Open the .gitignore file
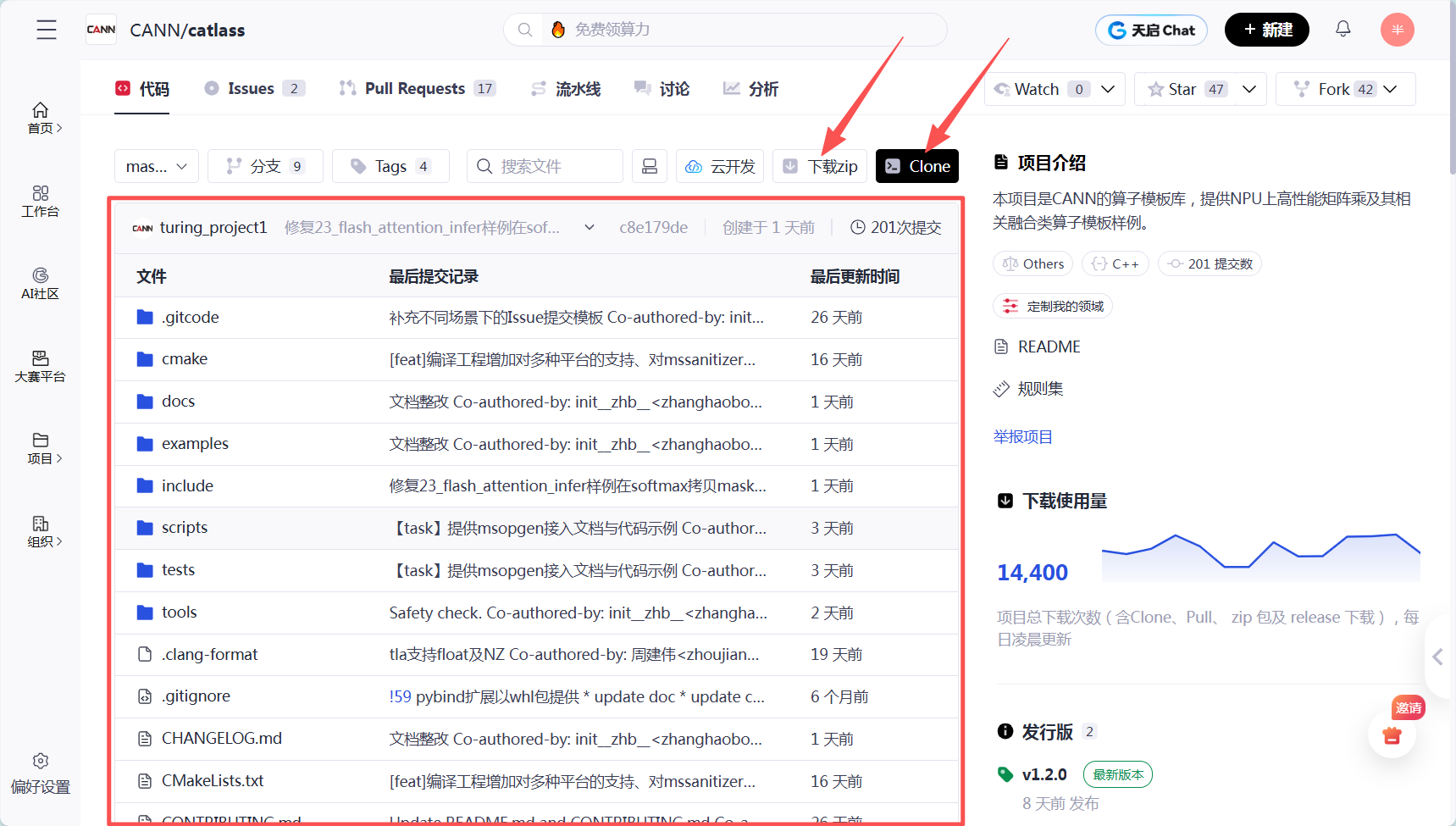Image resolution: width=1456 pixels, height=826 pixels. pos(196,696)
